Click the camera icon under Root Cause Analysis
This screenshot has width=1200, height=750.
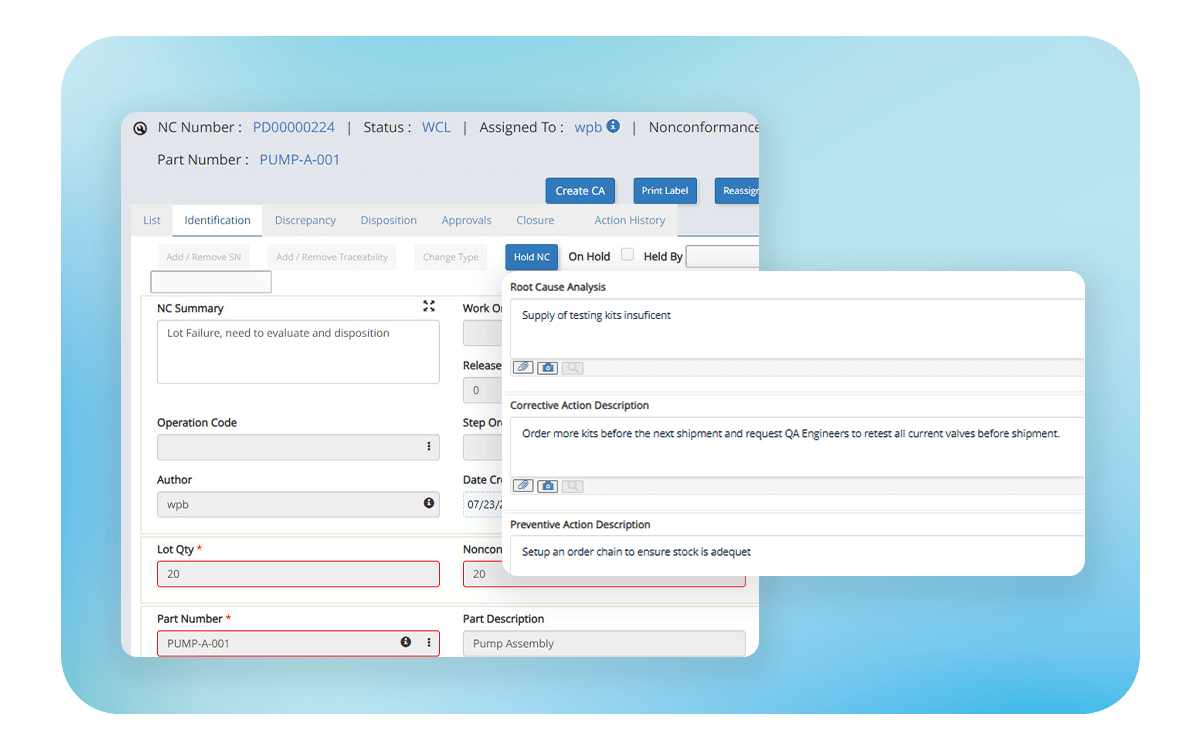547,368
